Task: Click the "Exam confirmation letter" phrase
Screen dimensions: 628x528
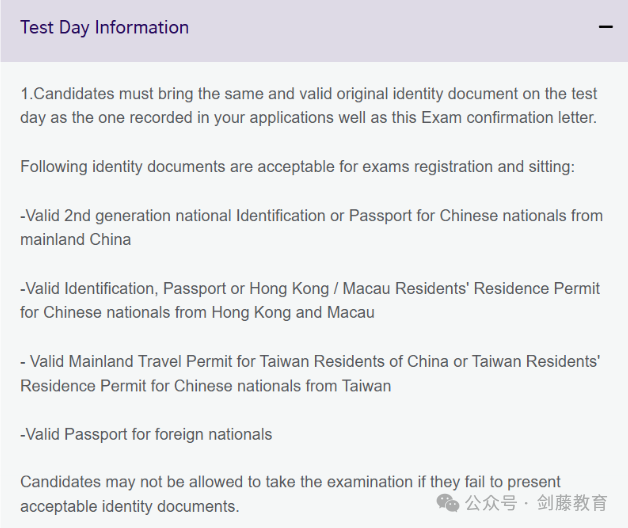Action: tap(508, 118)
